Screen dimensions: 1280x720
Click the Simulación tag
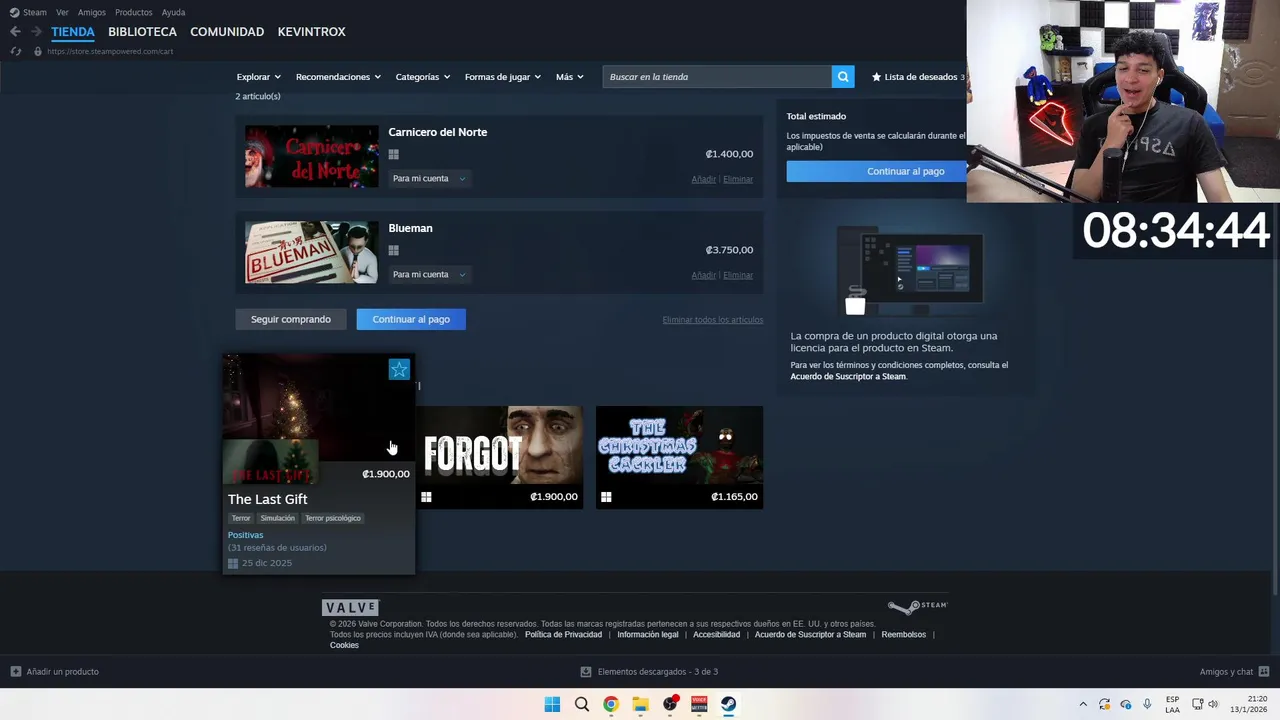[277, 518]
